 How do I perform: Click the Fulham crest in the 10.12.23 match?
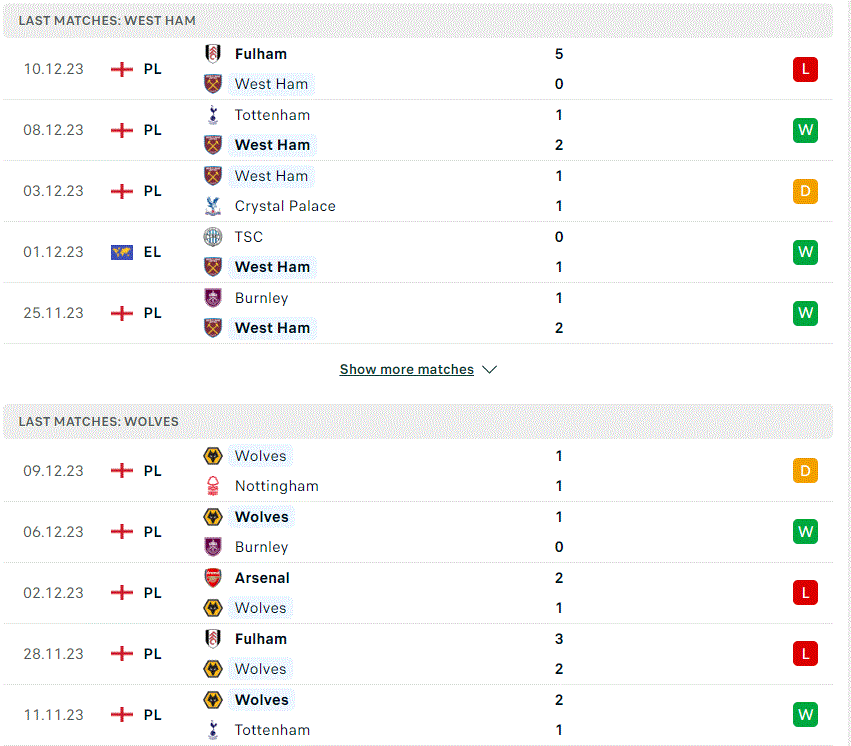[x=213, y=54]
